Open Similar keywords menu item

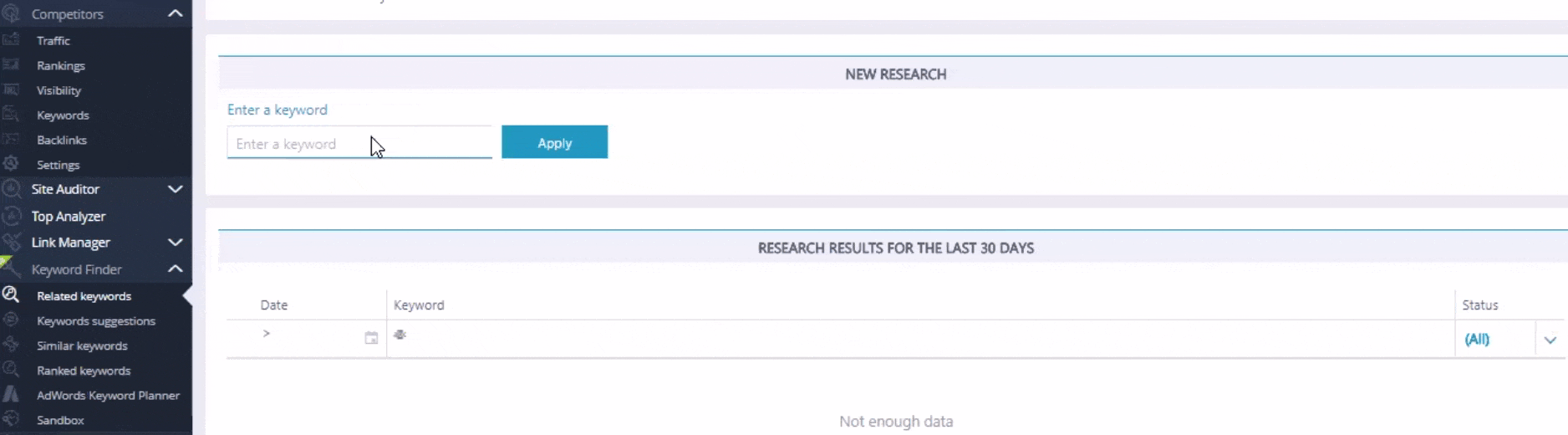click(x=82, y=345)
